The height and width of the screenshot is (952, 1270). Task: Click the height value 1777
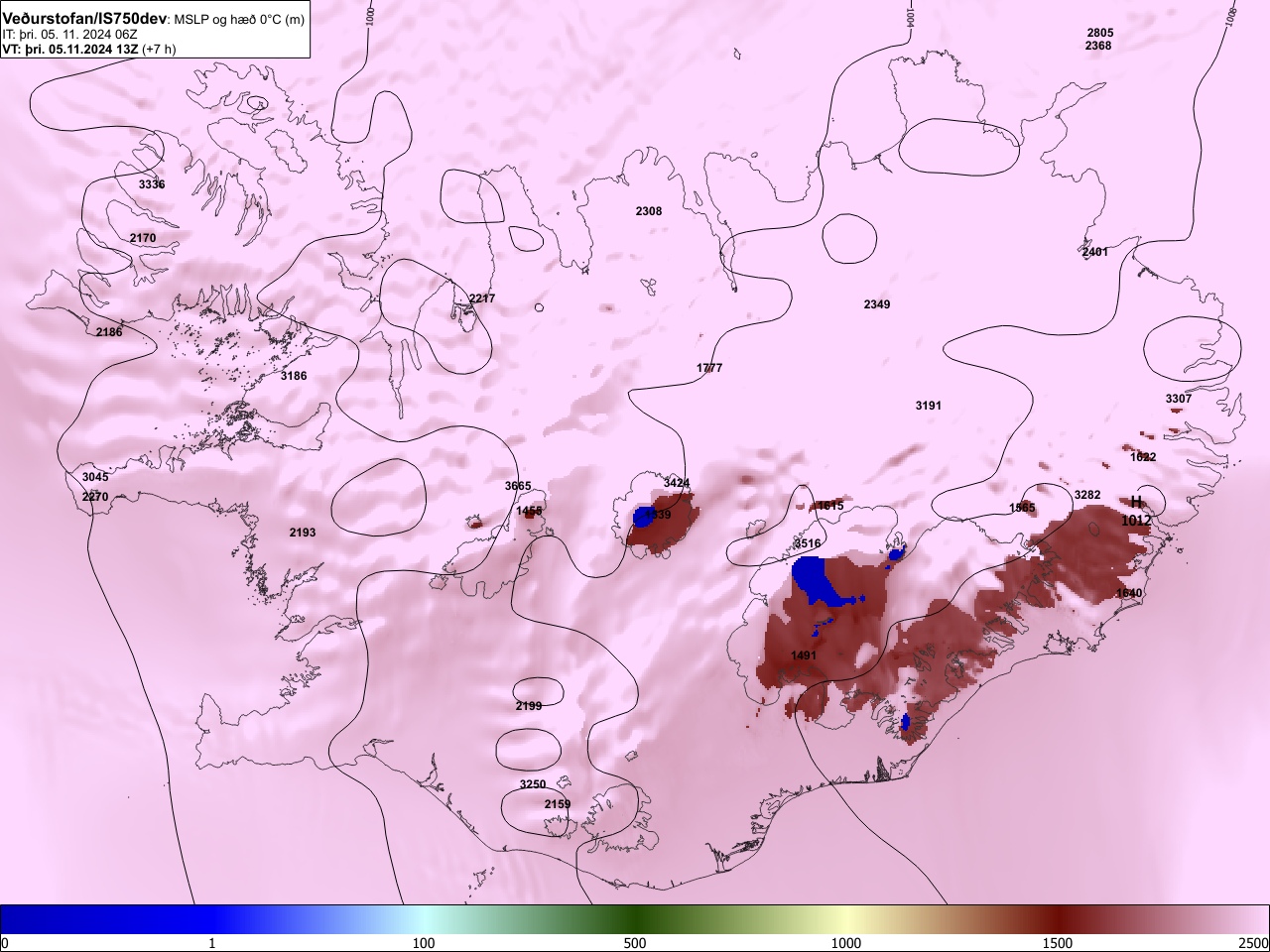coord(709,368)
